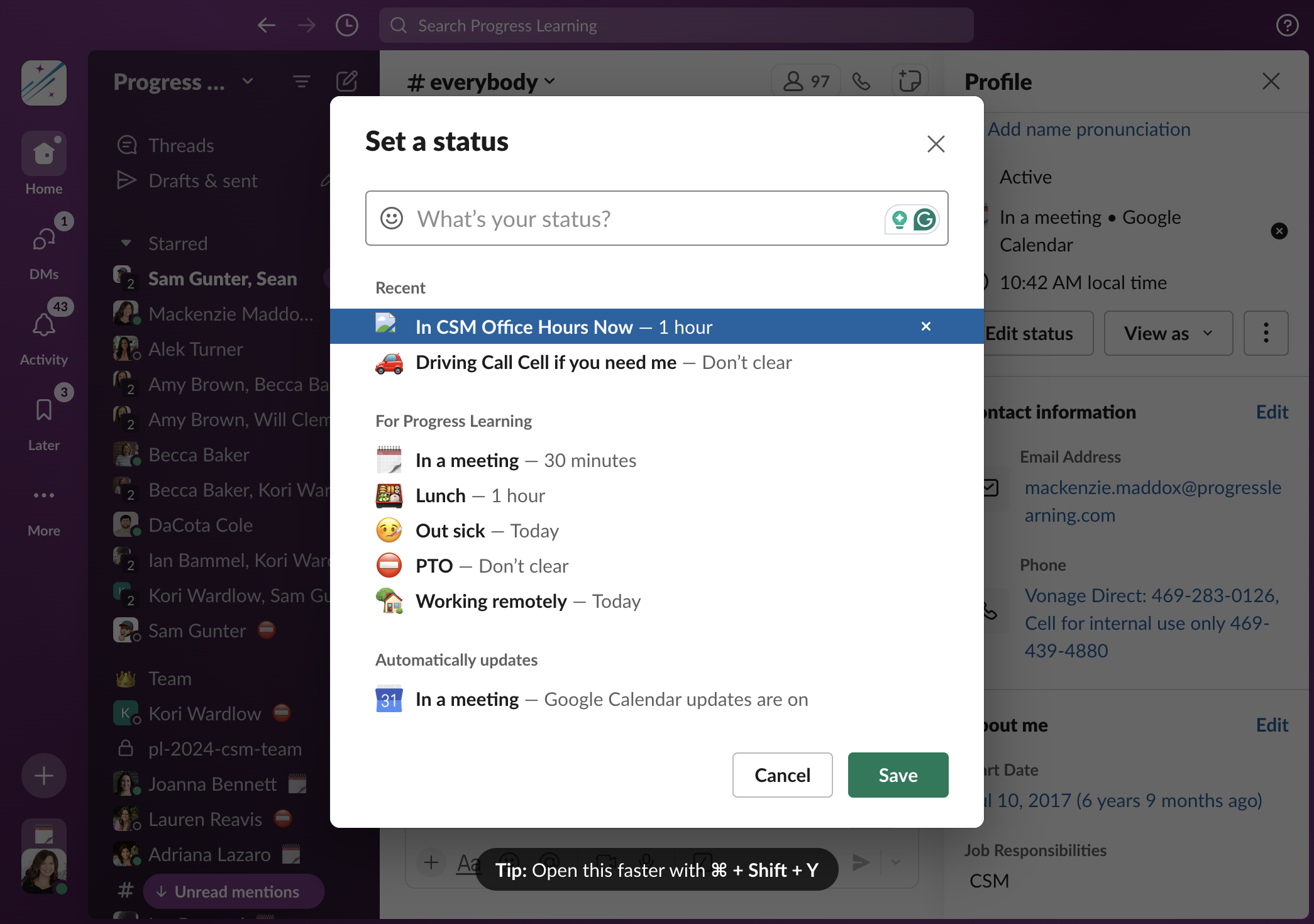The height and width of the screenshot is (924, 1314).
Task: Click Add name pronunciation link
Action: point(1089,129)
